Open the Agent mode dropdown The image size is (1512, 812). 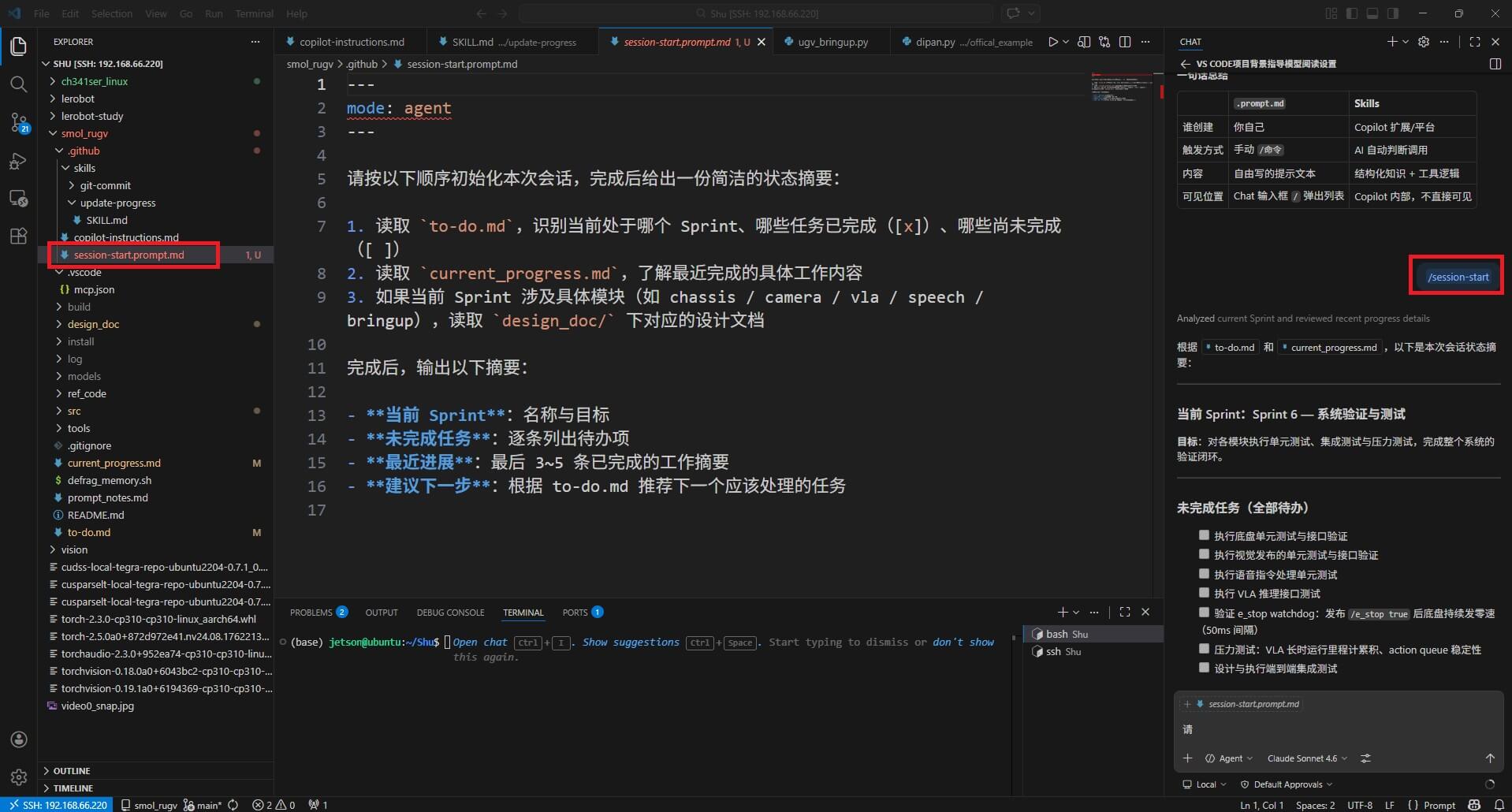tap(1229, 758)
